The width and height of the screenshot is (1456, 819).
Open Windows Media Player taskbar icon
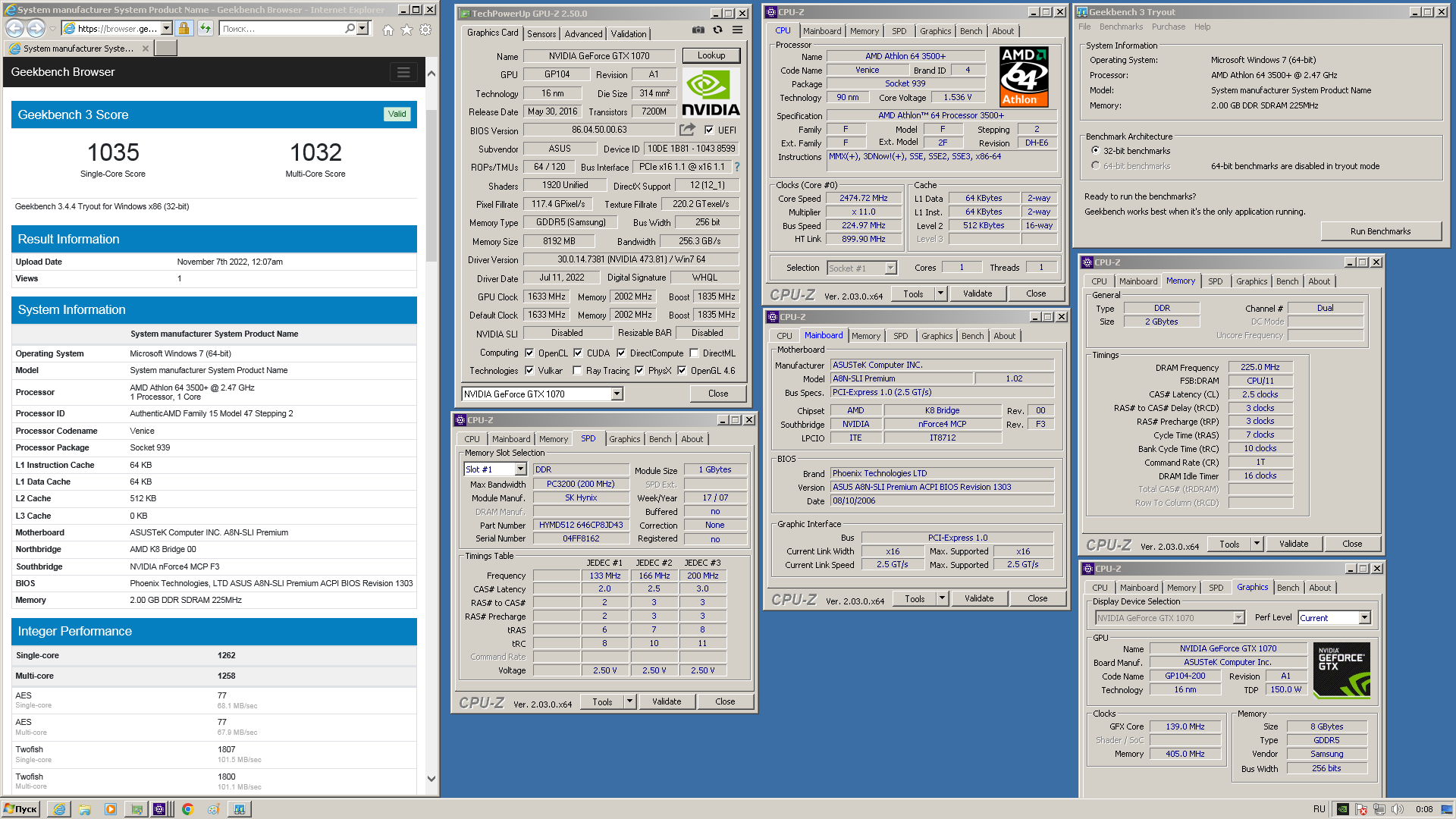[111, 809]
